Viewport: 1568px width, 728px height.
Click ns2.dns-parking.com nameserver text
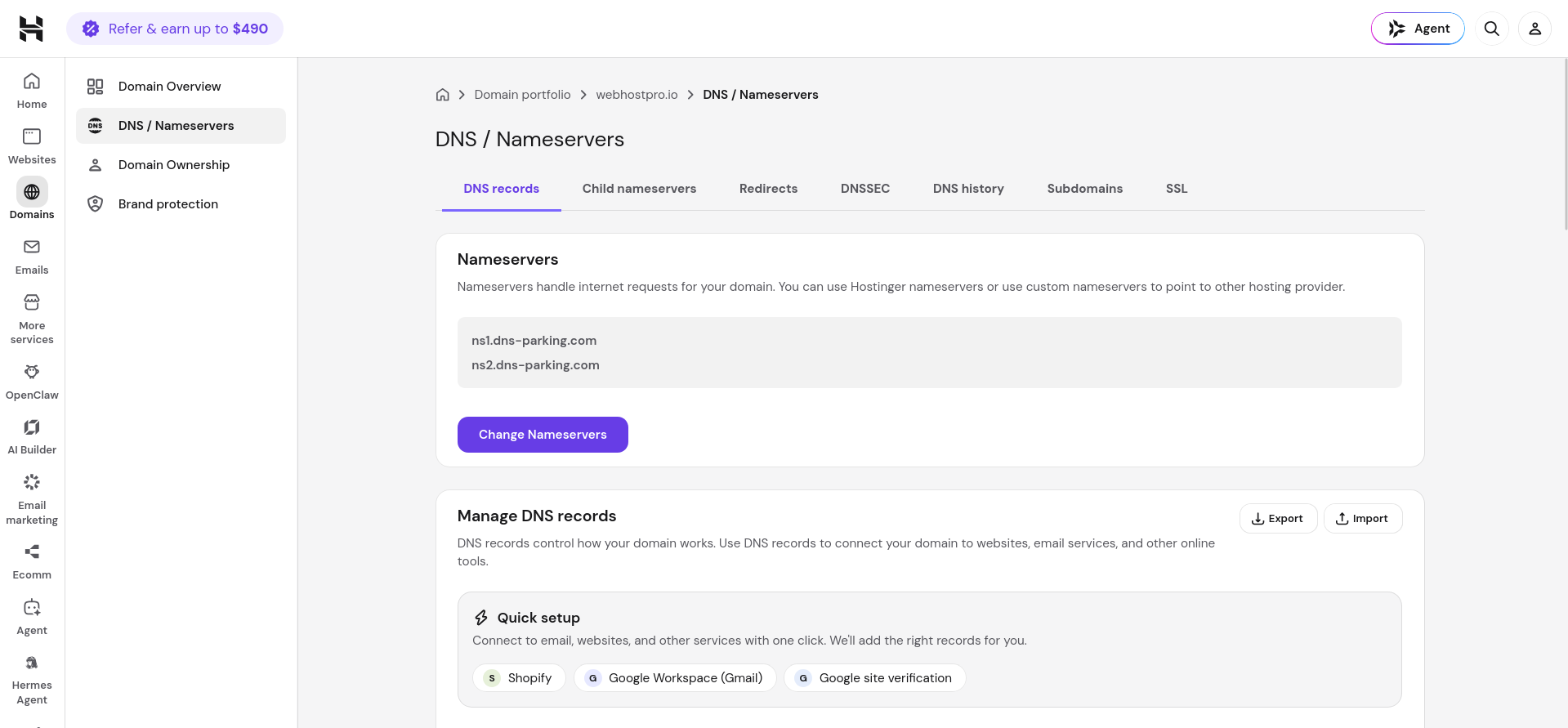[535, 365]
